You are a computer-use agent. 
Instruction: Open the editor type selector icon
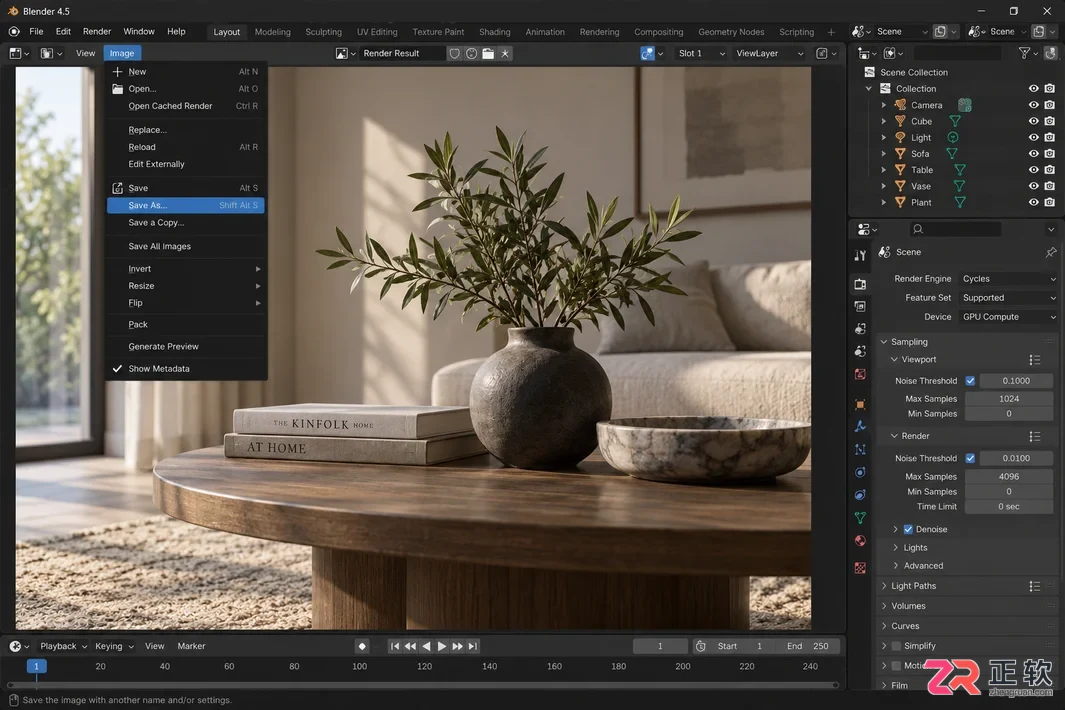click(18, 53)
